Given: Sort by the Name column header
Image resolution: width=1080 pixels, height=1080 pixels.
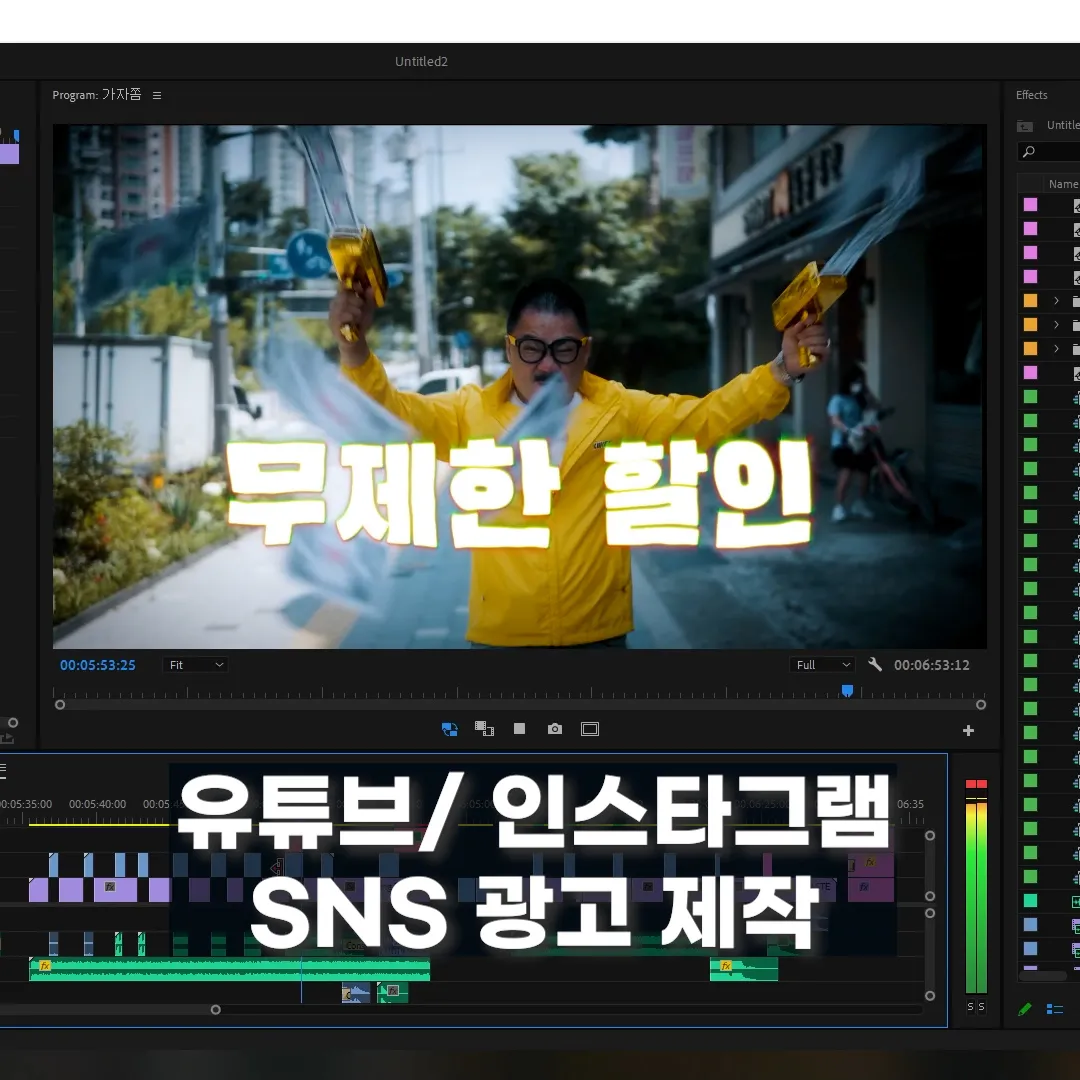Looking at the screenshot, I should point(1063,184).
